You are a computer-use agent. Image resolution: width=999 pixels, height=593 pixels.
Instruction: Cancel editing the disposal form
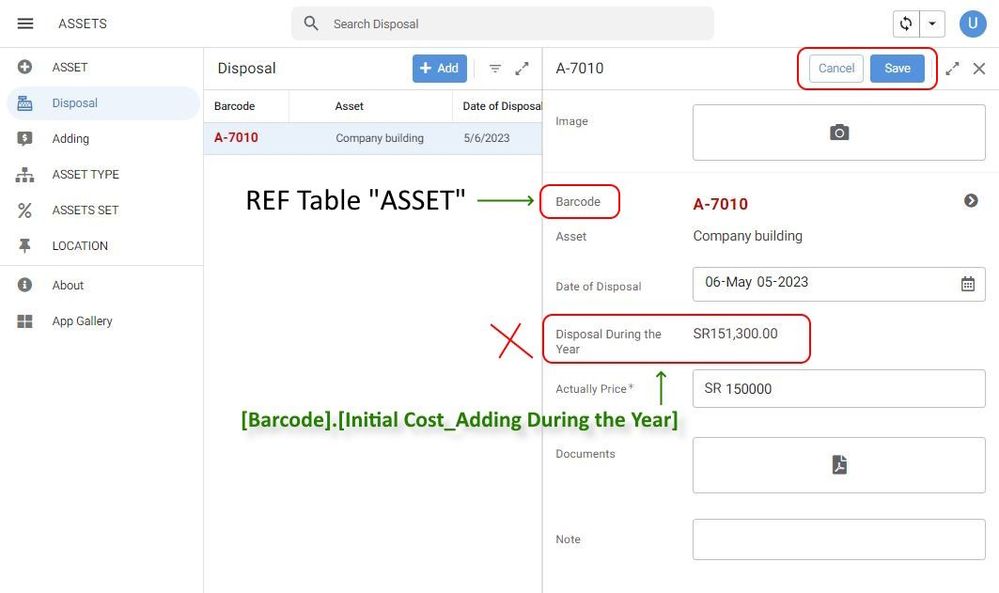836,68
